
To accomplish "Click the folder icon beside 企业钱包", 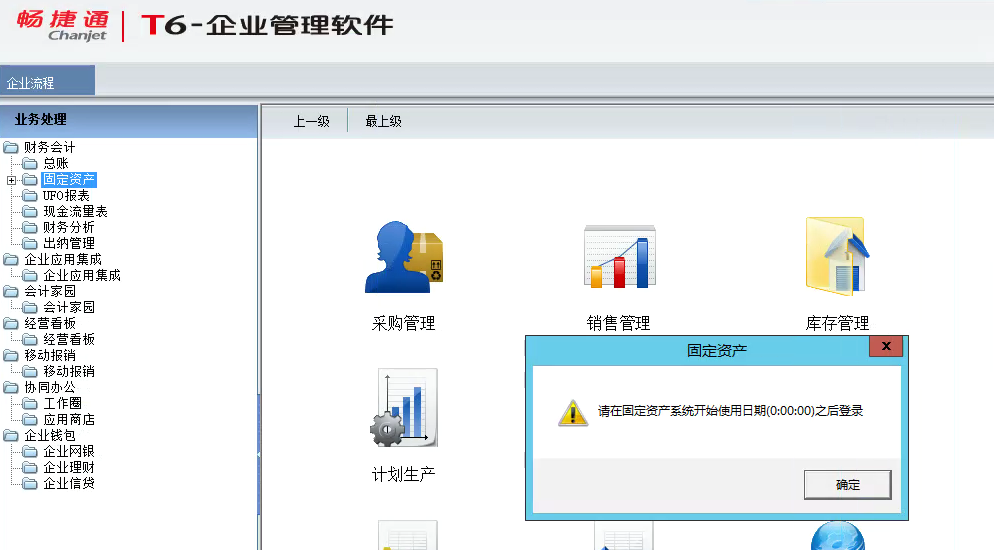I will pos(11,435).
